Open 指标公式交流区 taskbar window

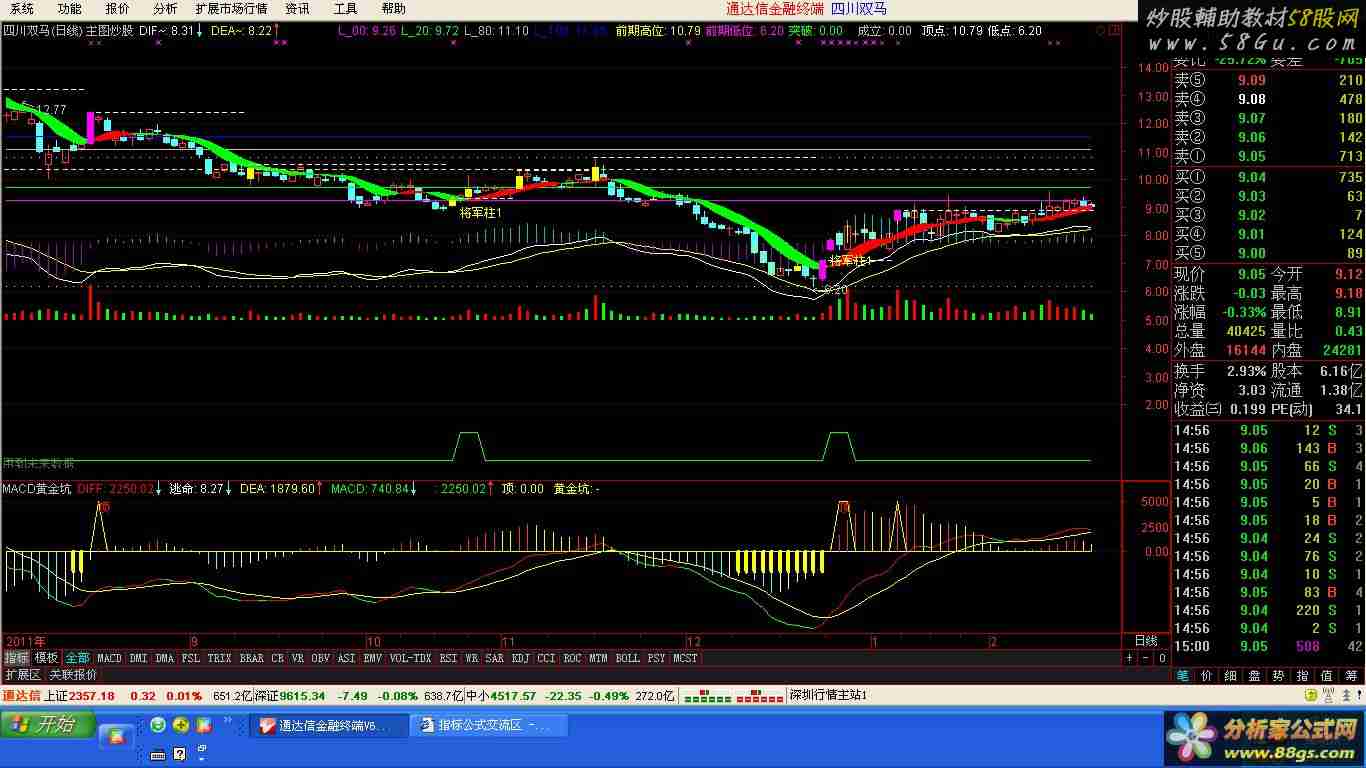(x=488, y=725)
